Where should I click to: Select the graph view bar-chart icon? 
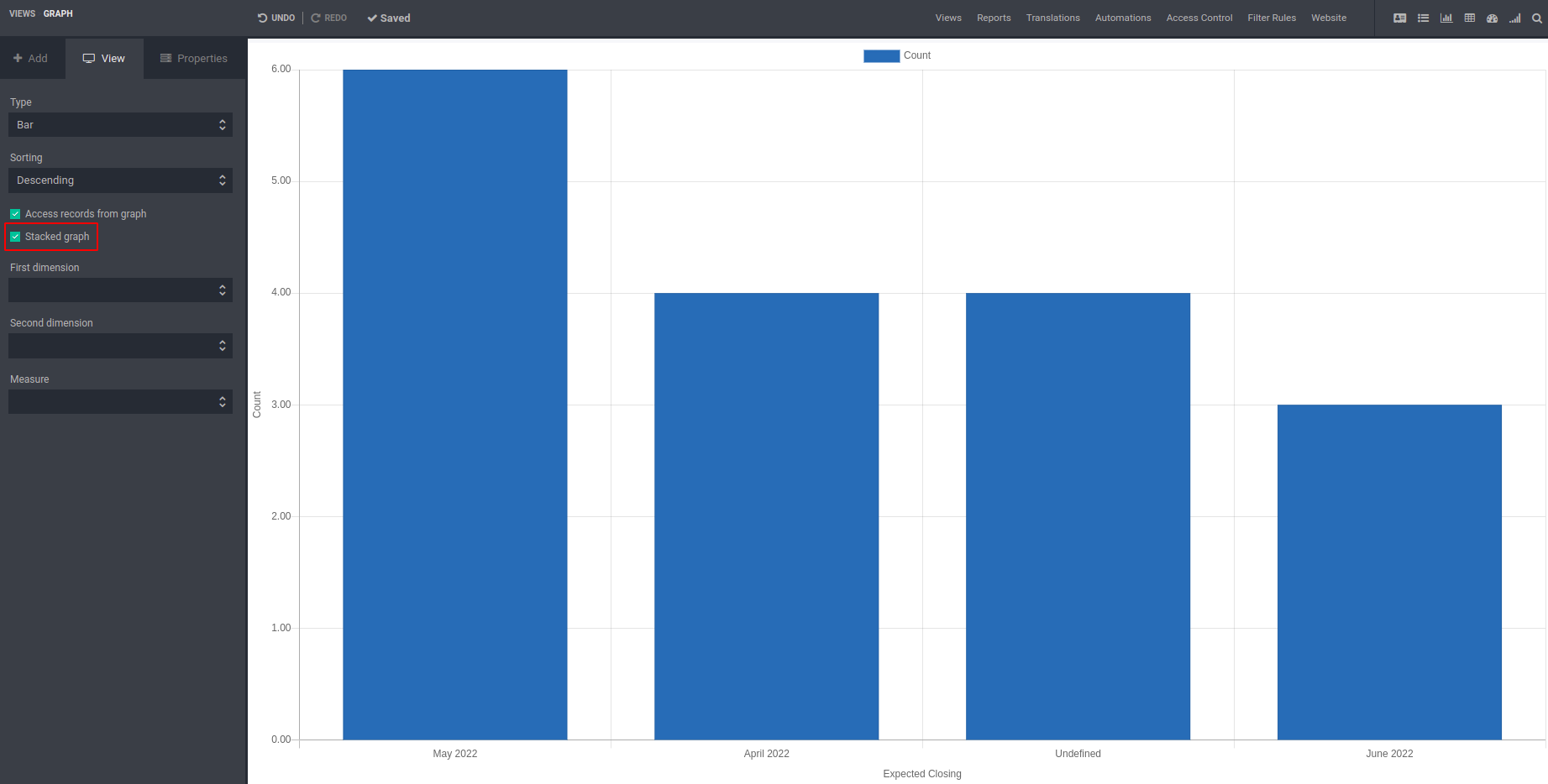[1446, 18]
